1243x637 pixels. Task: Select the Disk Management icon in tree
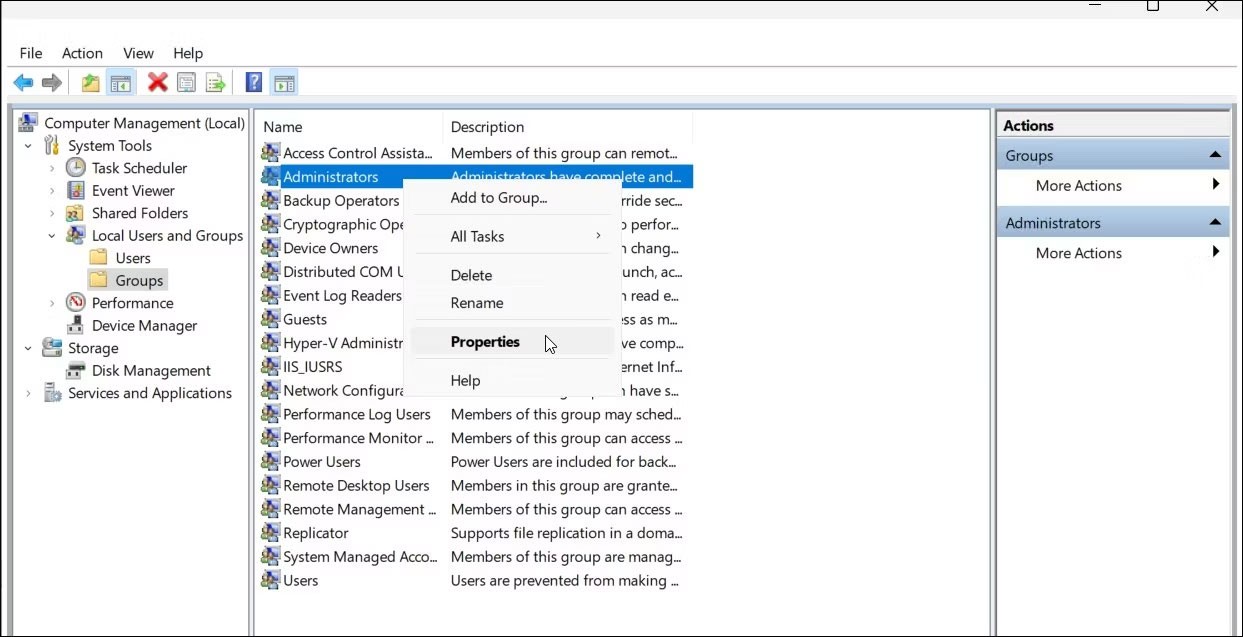76,371
